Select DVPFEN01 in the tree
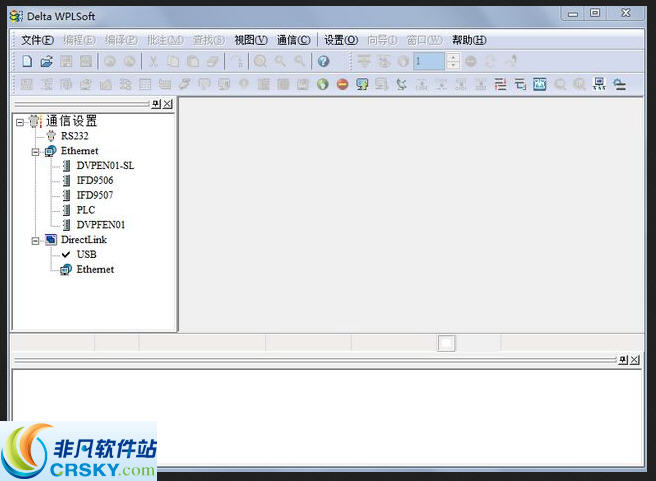Image resolution: width=656 pixels, height=481 pixels. [x=101, y=225]
